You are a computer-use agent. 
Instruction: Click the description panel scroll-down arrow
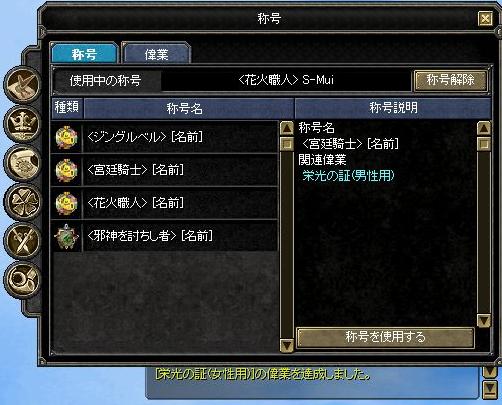point(484,321)
